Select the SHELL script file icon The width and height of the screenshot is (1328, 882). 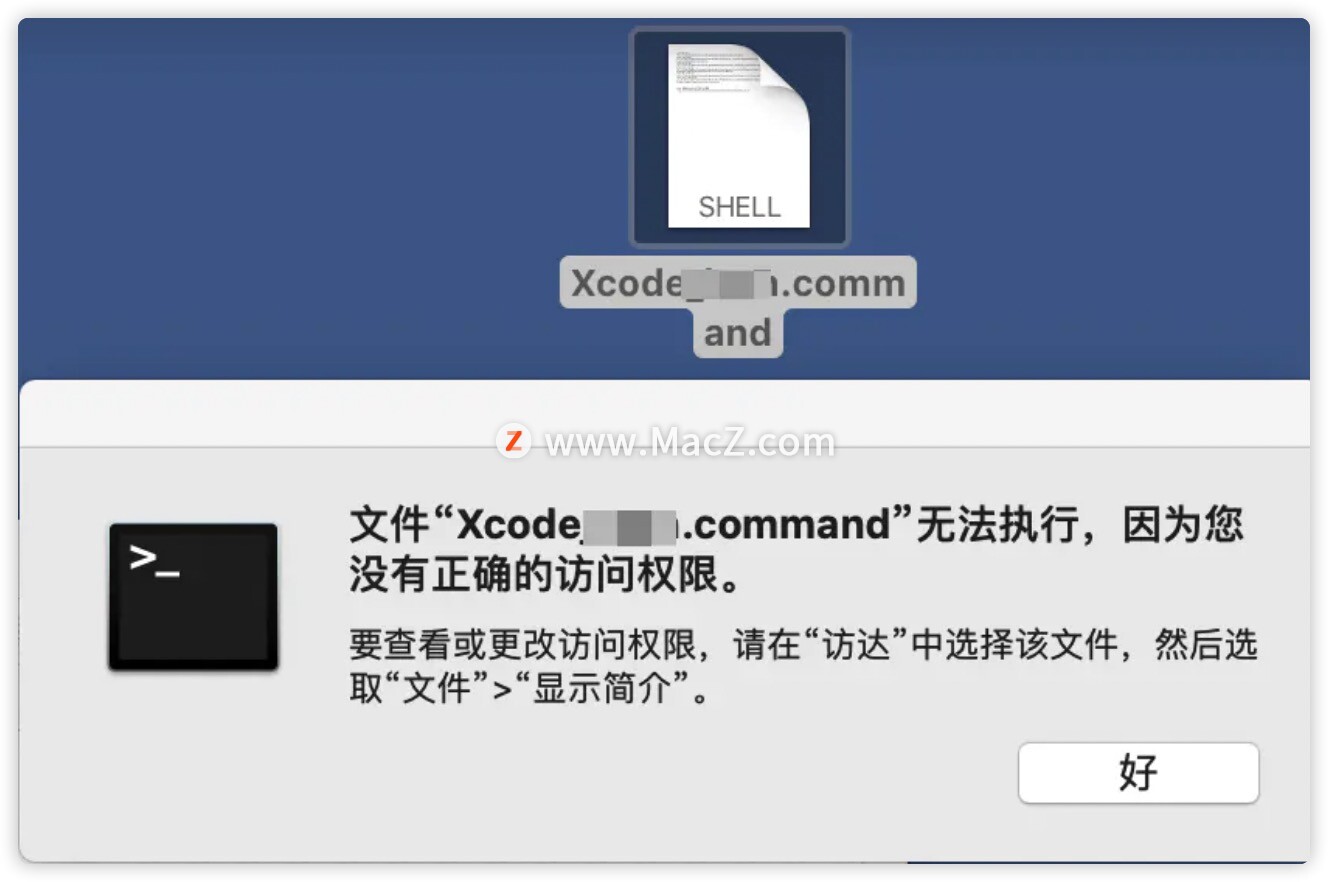click(x=739, y=137)
